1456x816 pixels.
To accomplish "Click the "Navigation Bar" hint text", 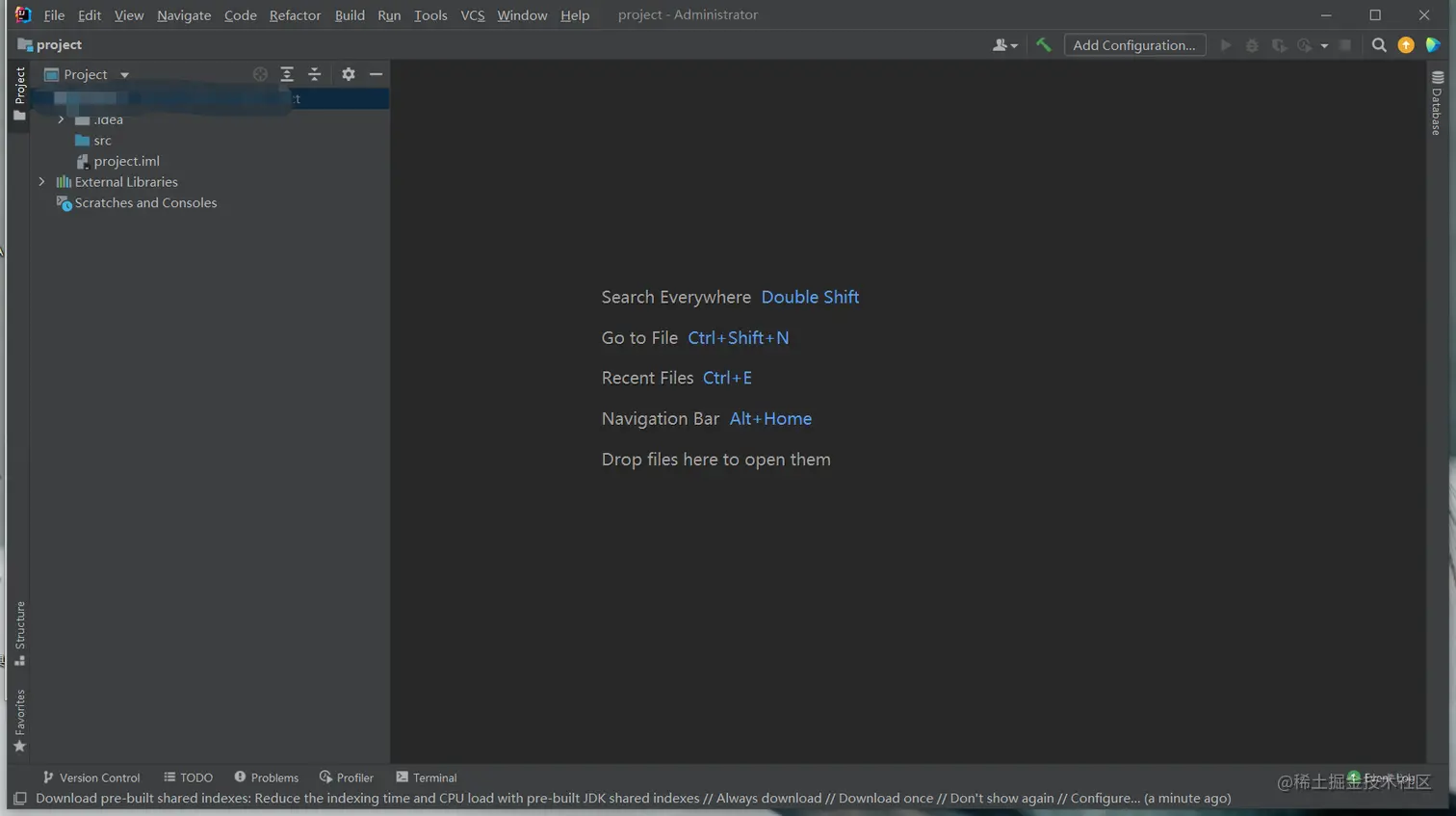I will (661, 419).
